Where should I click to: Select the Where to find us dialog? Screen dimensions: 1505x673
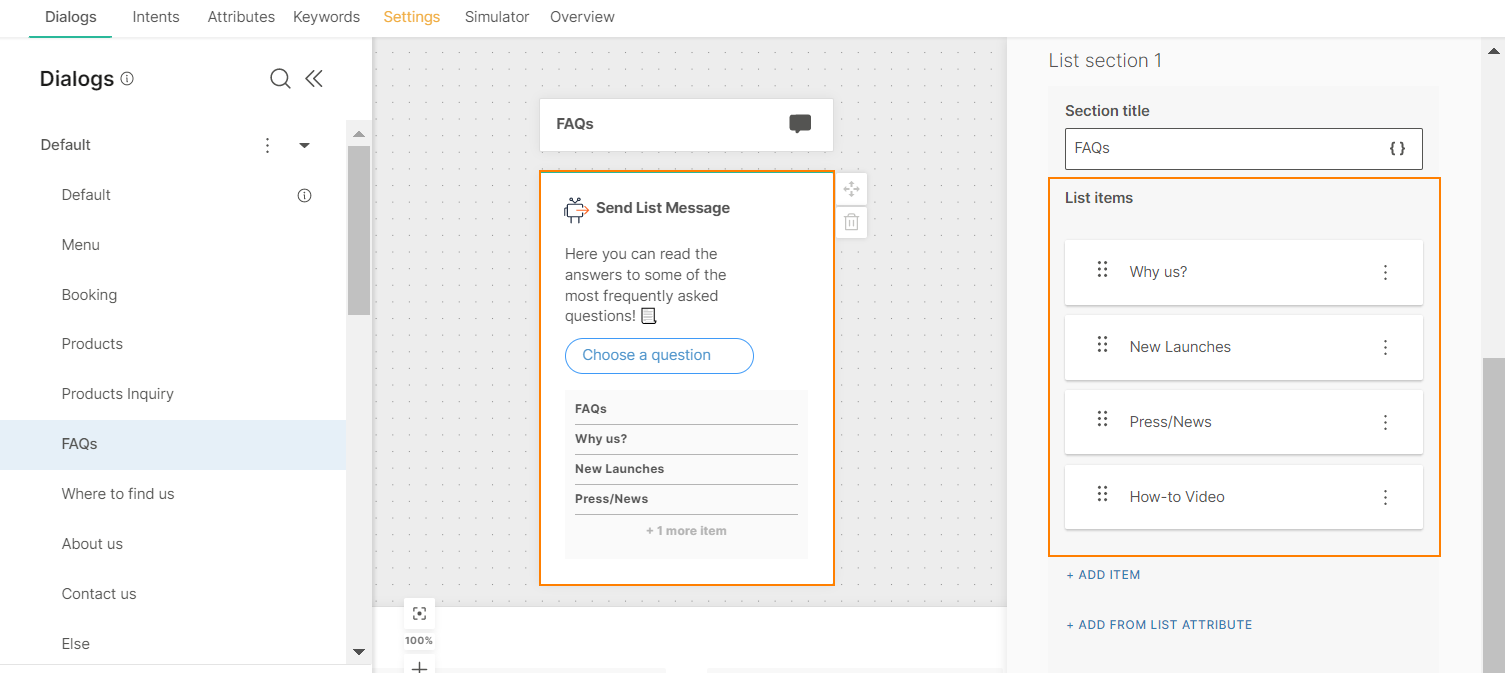[x=118, y=493]
